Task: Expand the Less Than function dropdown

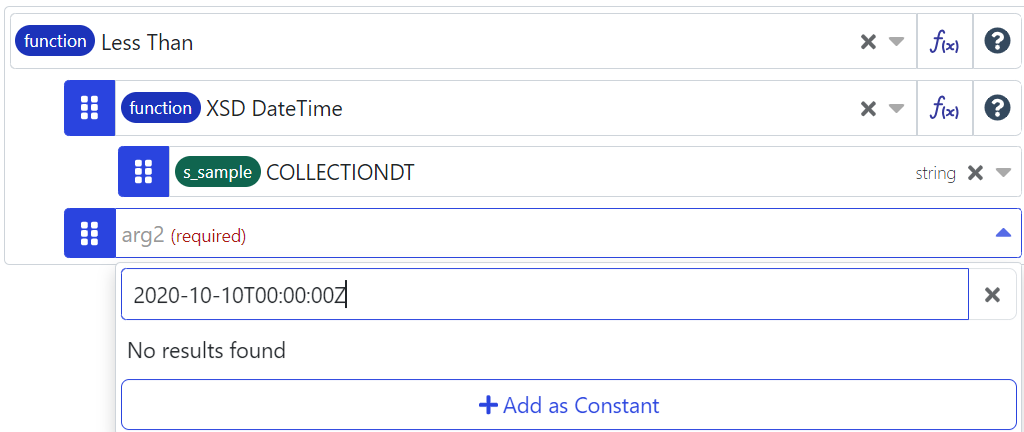Action: pos(896,41)
